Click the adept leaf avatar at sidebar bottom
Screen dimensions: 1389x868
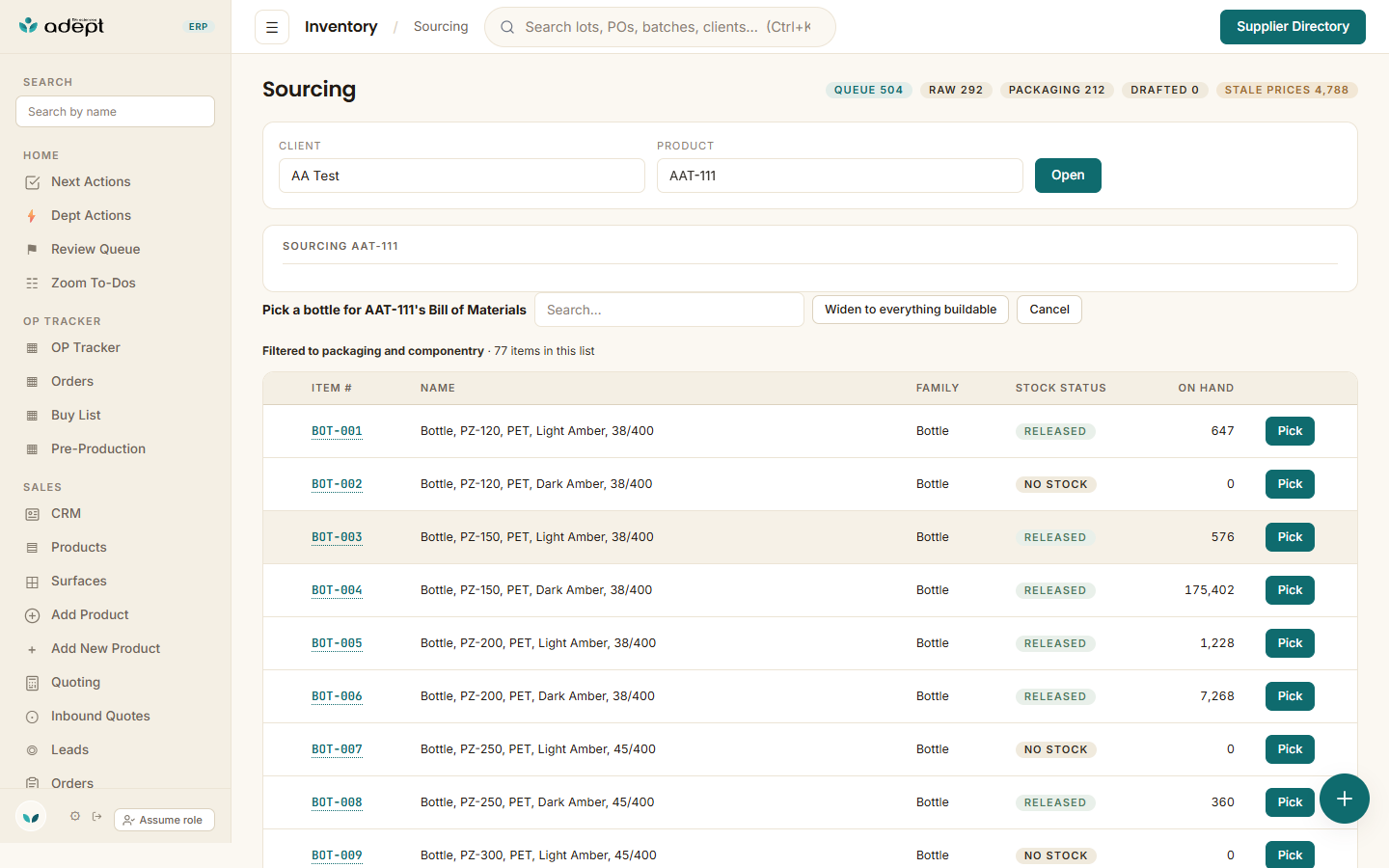tap(31, 817)
